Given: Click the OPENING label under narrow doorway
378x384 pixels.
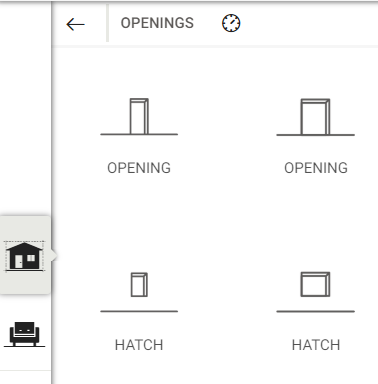Looking at the screenshot, I should [139, 168].
